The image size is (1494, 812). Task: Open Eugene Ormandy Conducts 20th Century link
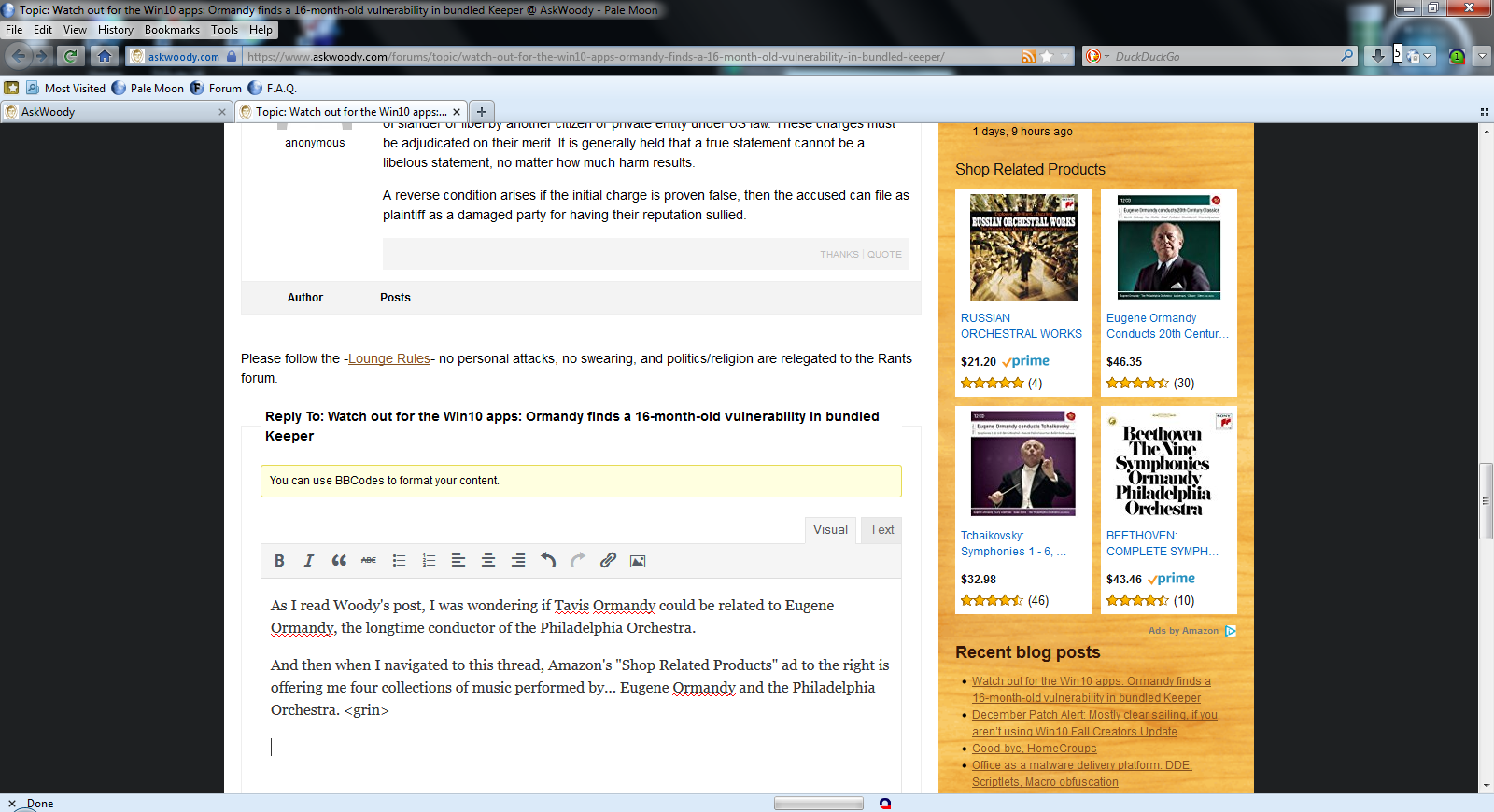click(x=1167, y=326)
